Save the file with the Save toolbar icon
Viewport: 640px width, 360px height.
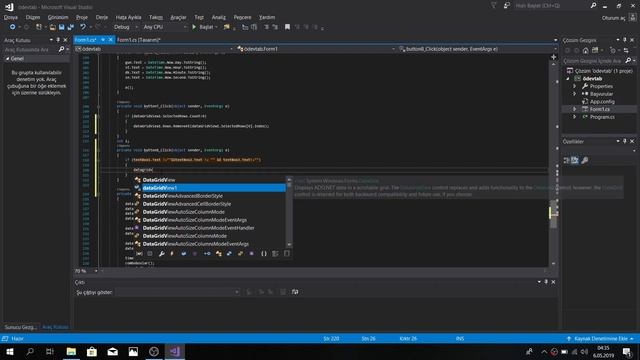(x=61, y=27)
